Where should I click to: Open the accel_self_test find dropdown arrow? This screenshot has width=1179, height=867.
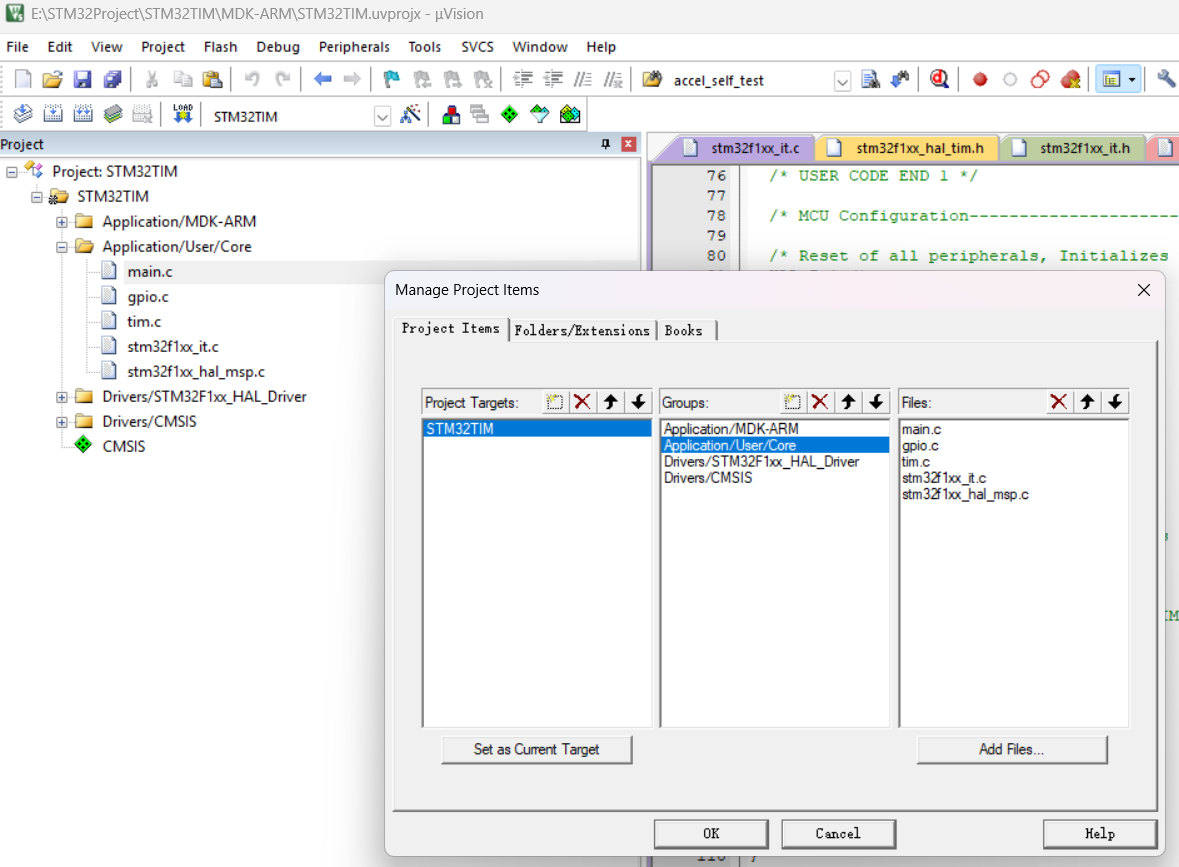point(842,80)
